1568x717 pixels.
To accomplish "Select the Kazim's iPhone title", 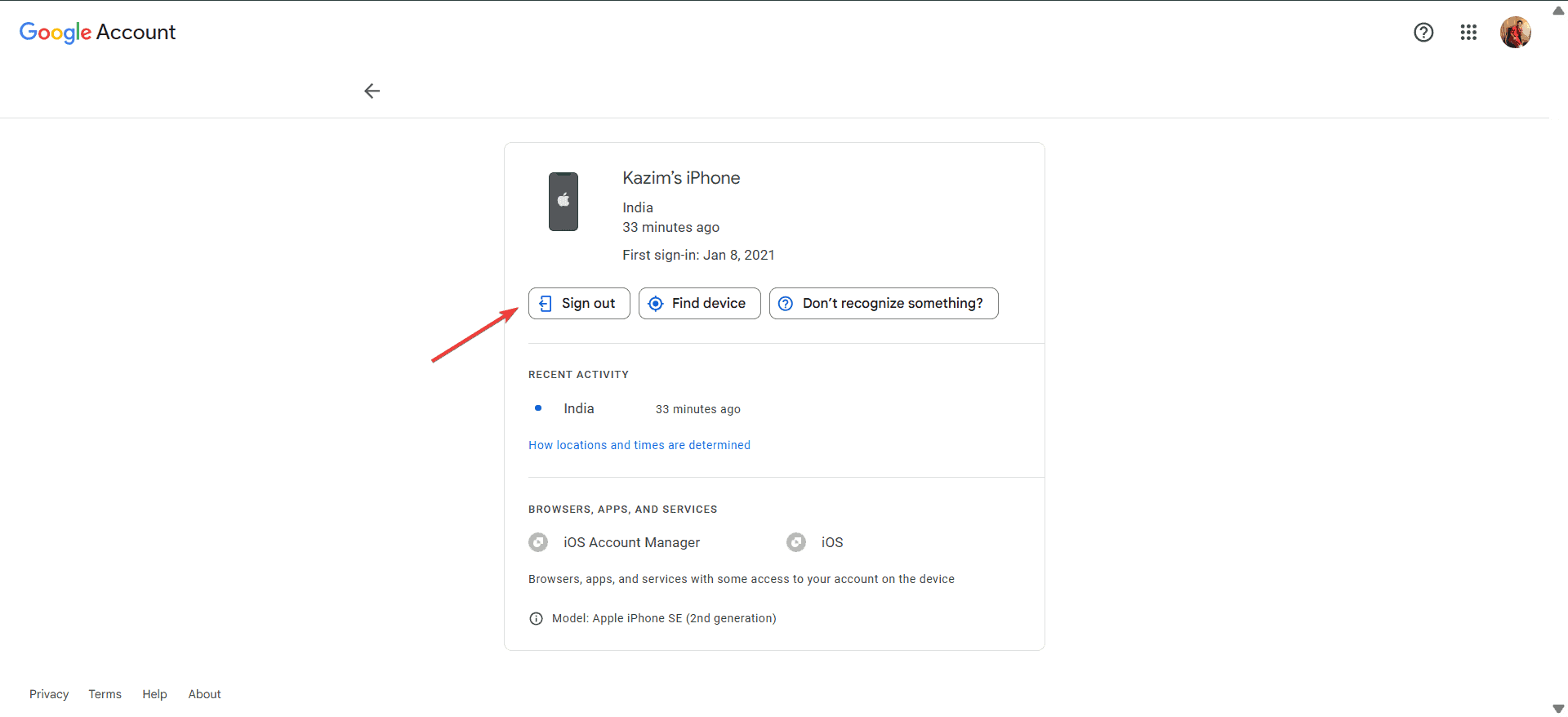I will [x=681, y=178].
